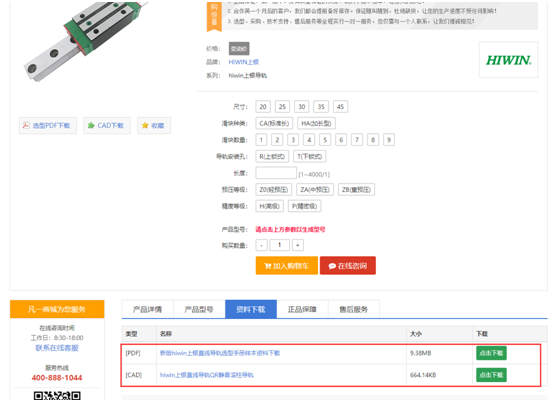Click the QR code in the sidebar
The image size is (558, 402).
coord(57,396)
